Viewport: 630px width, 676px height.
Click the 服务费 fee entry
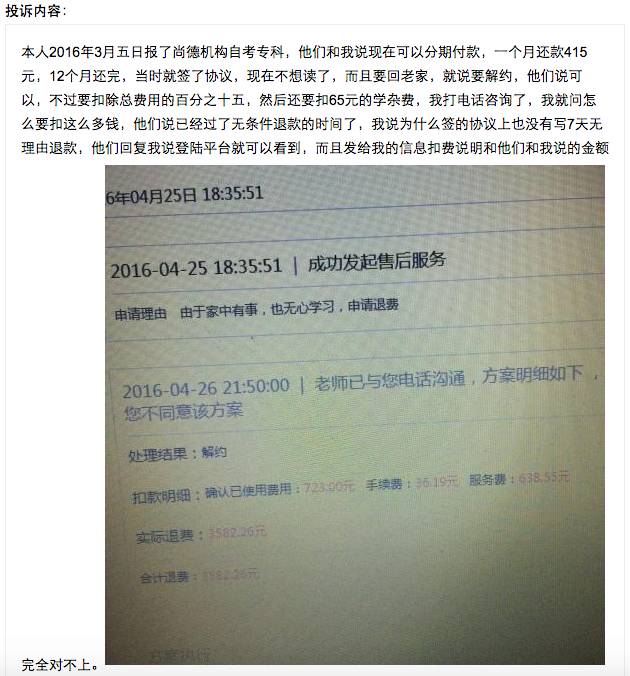[x=519, y=479]
